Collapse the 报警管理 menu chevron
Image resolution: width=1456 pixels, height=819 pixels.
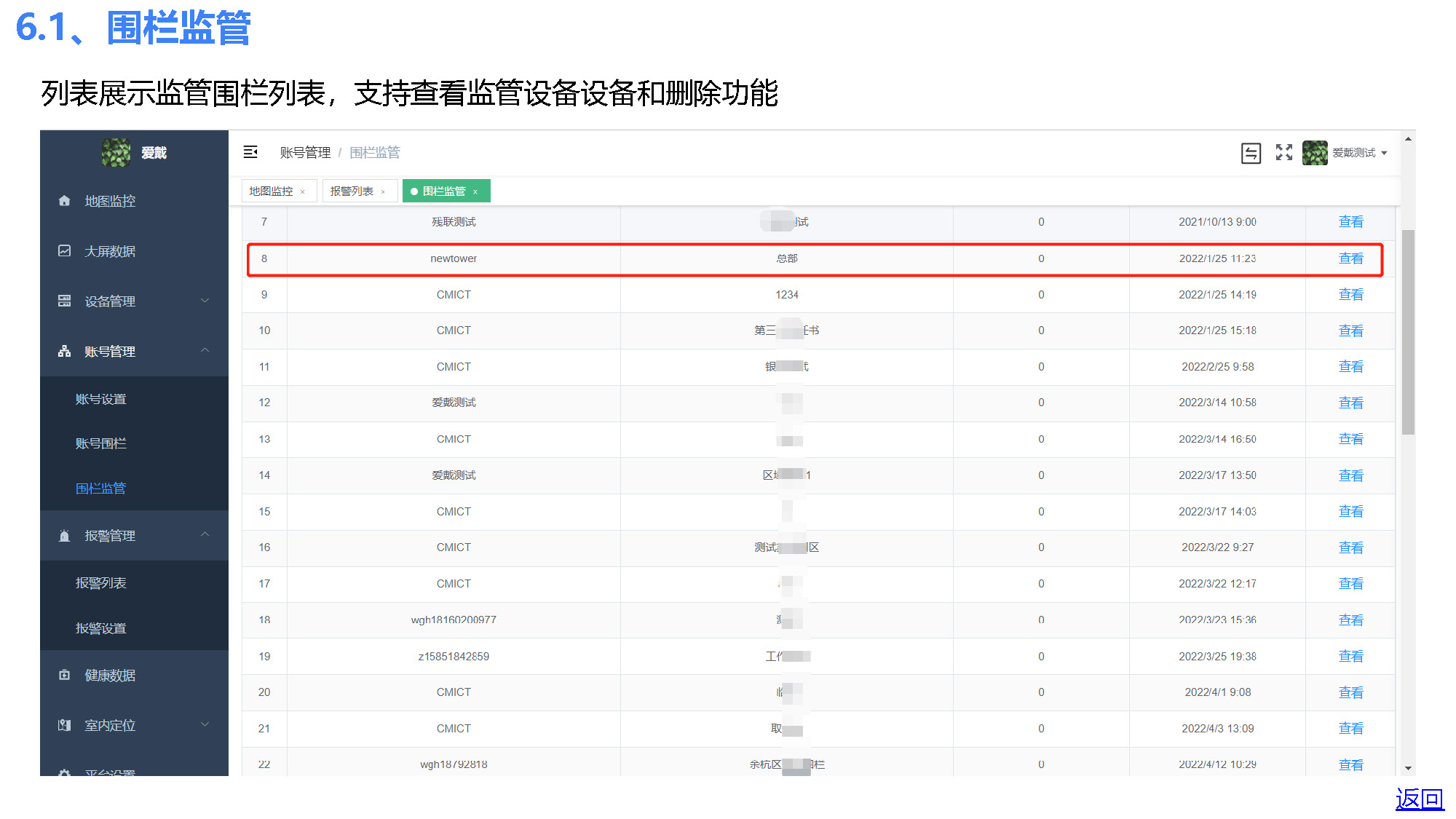205,534
